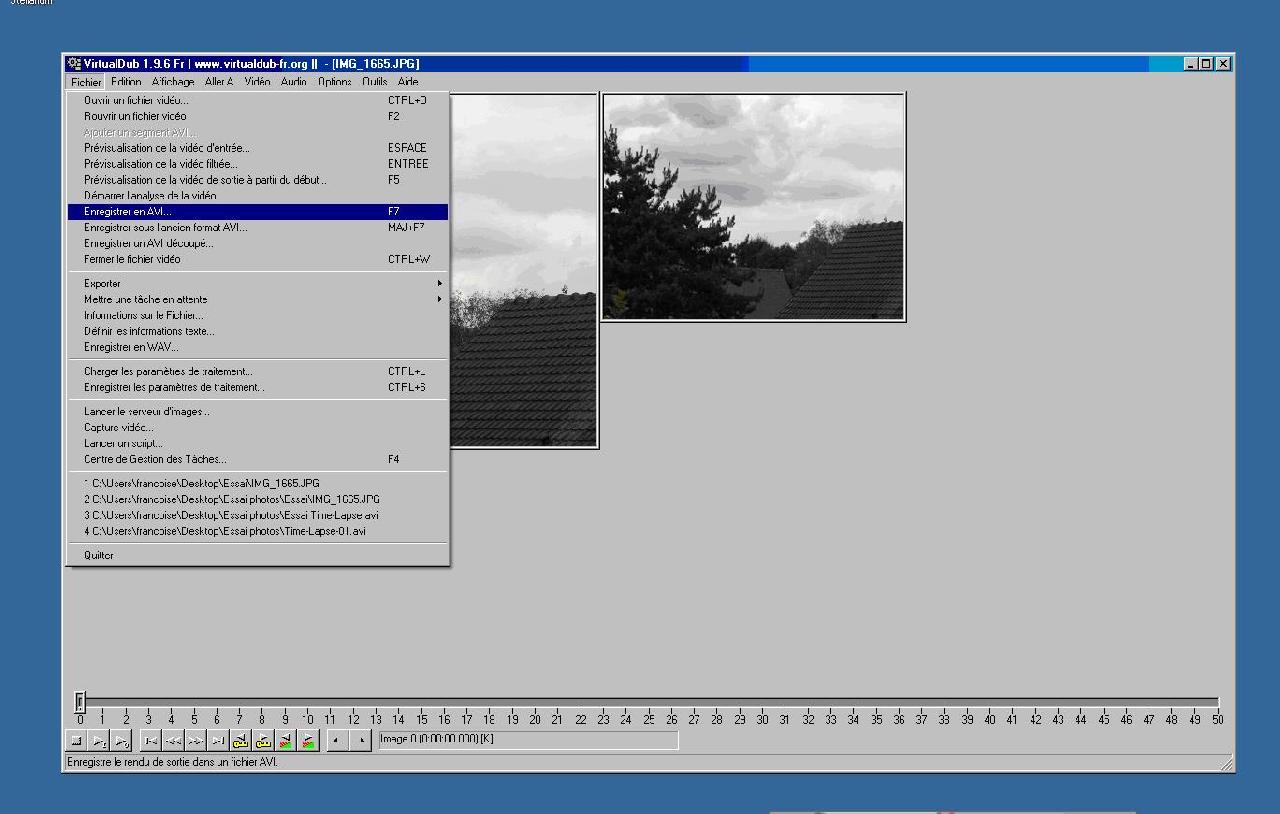Go to the previous keyframe (key icon)
This screenshot has height=814, width=1280.
coord(240,741)
